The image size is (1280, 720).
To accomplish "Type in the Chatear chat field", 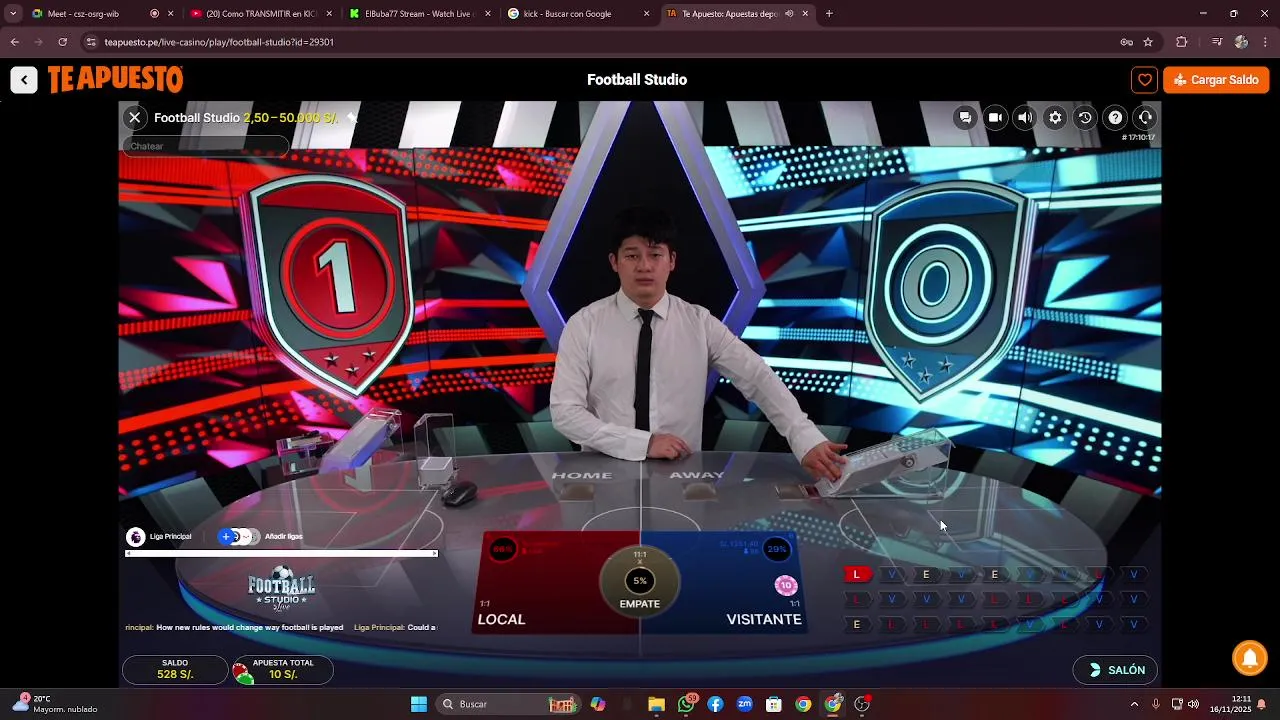I will (x=205, y=146).
